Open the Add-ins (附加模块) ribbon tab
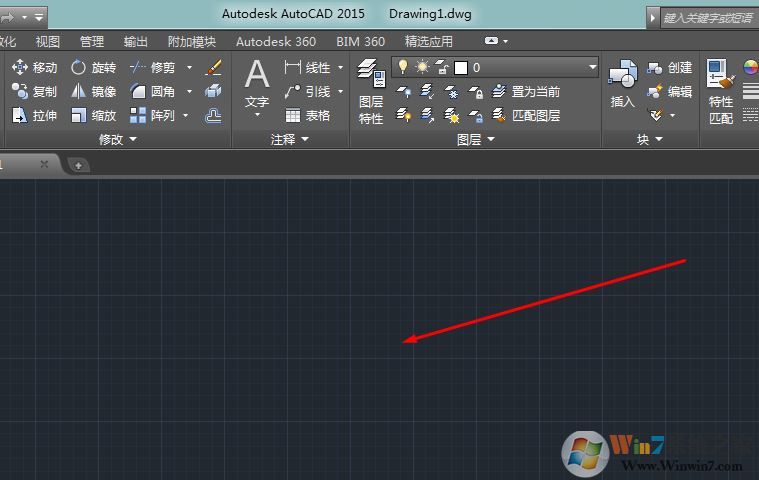The image size is (759, 480). [192, 42]
